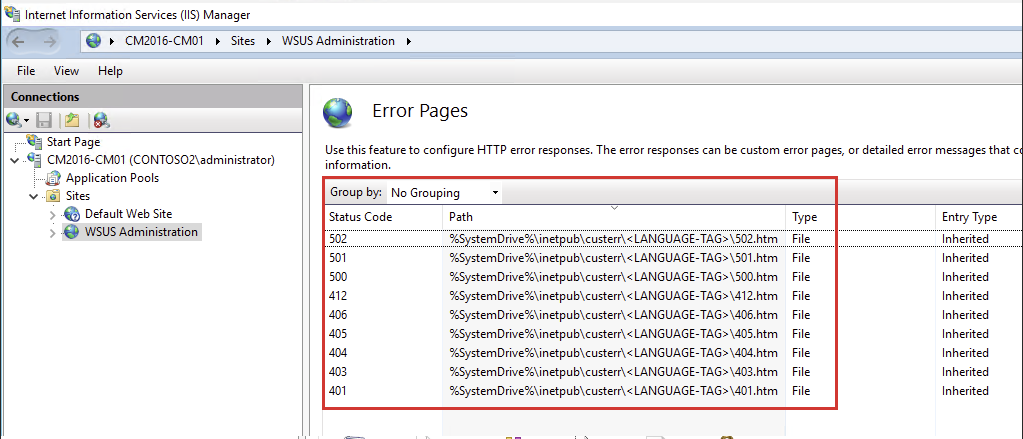Click the Sites folder icon in tree
1023x439 pixels.
click(52, 196)
